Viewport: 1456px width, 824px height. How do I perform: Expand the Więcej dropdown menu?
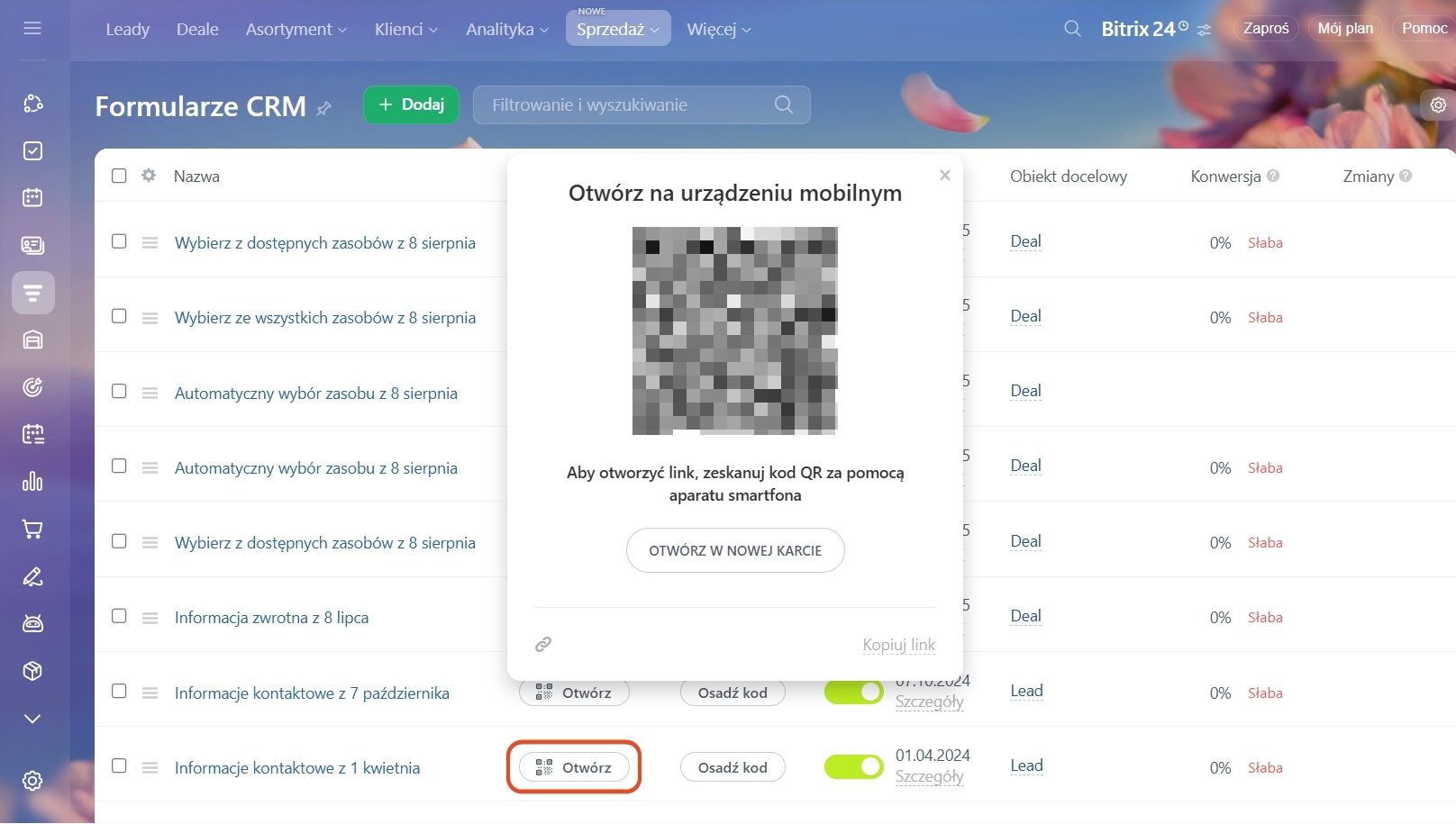tap(719, 29)
